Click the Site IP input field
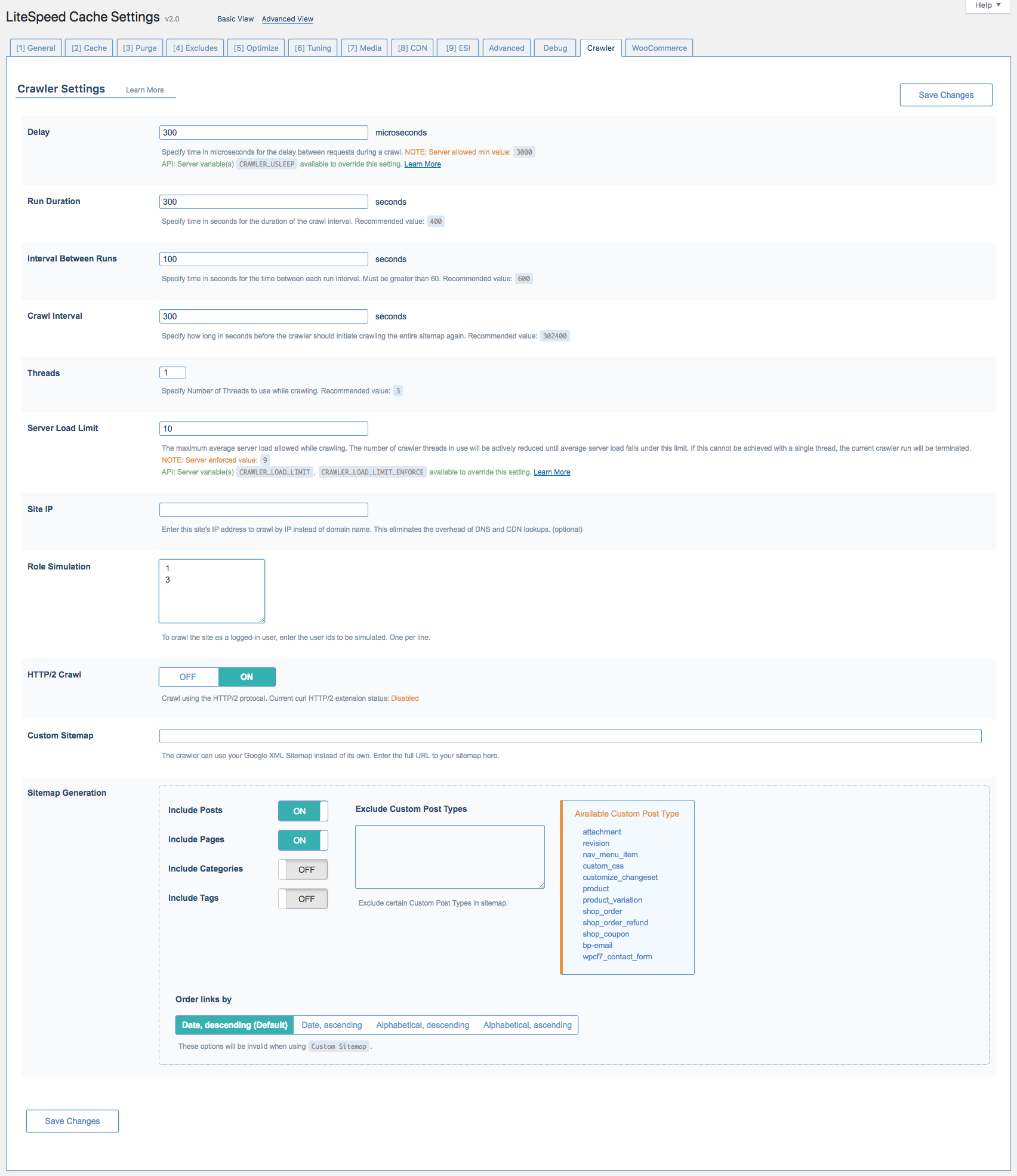 (263, 510)
